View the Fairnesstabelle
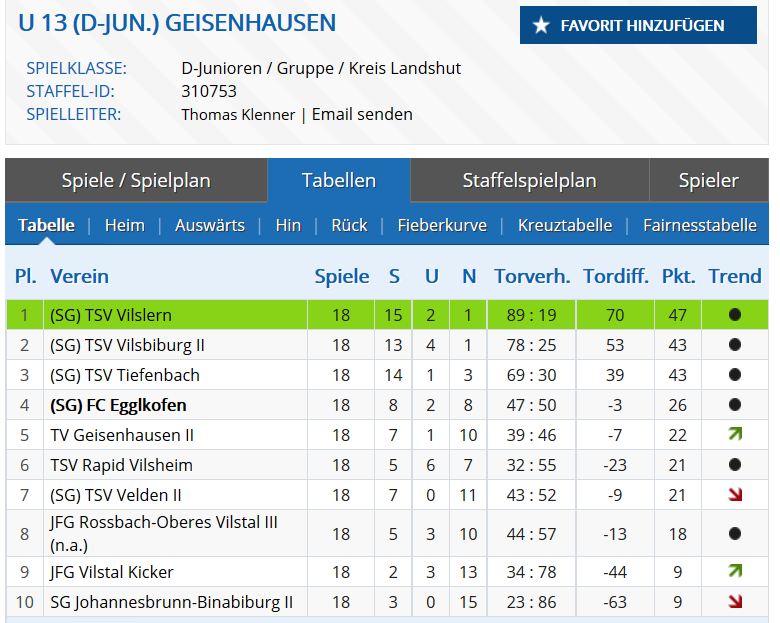The image size is (780, 623). tap(700, 225)
